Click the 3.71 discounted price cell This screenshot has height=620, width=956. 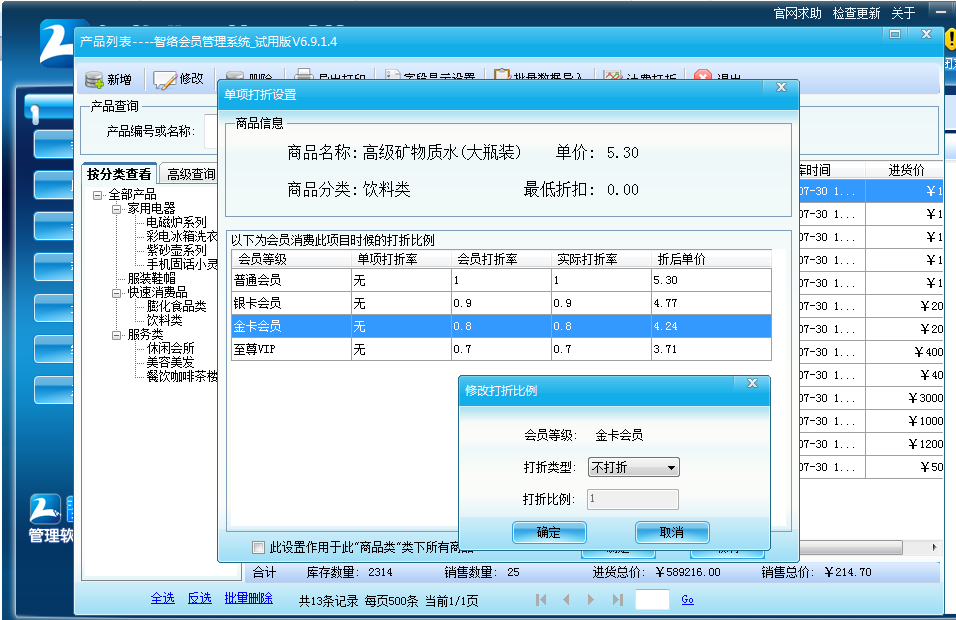712,349
